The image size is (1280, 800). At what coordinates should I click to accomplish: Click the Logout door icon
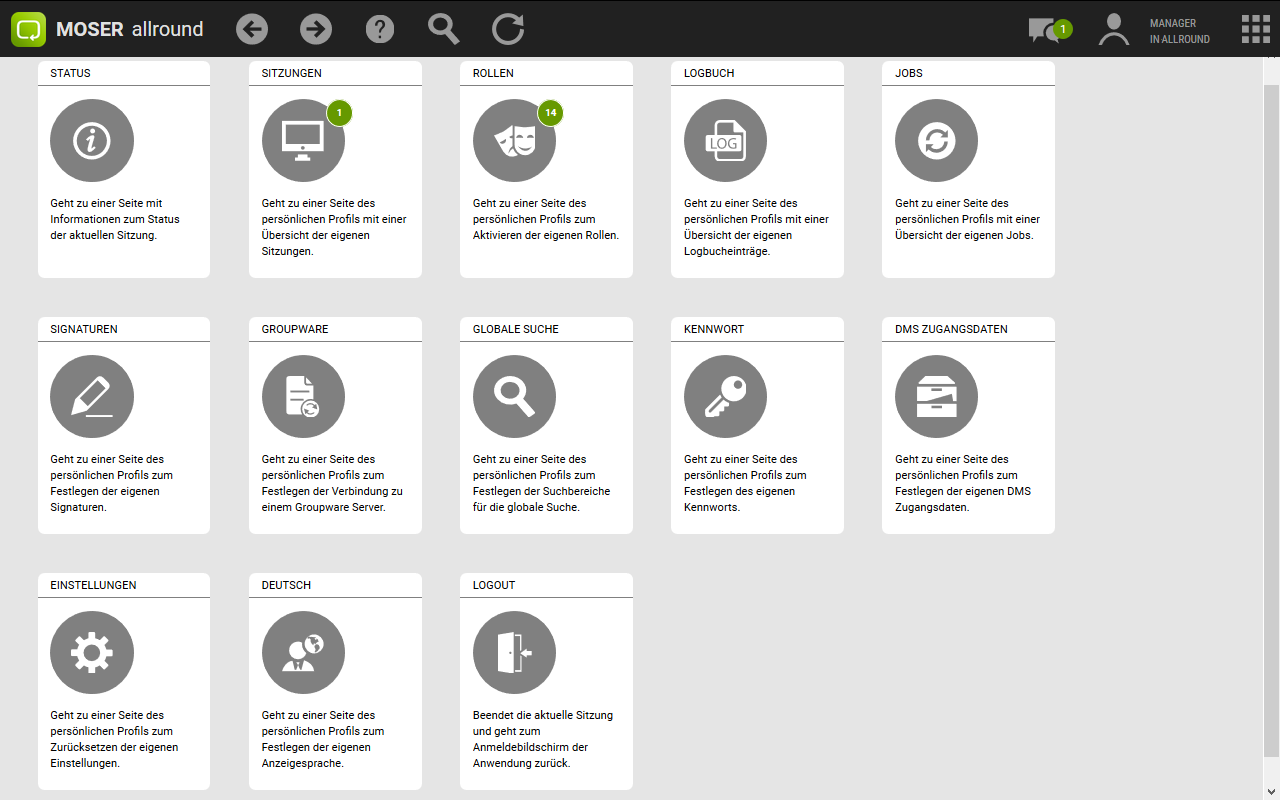(x=514, y=653)
